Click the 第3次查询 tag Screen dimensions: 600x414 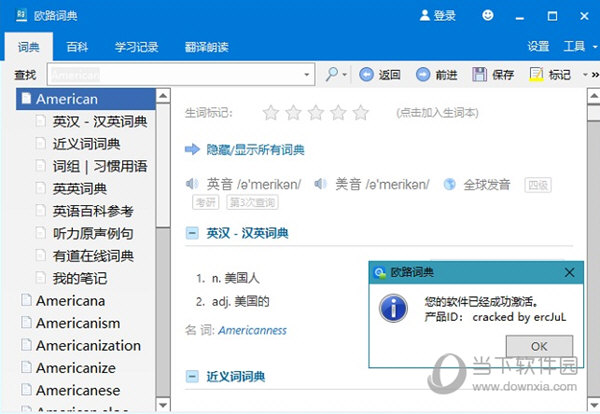[253, 202]
